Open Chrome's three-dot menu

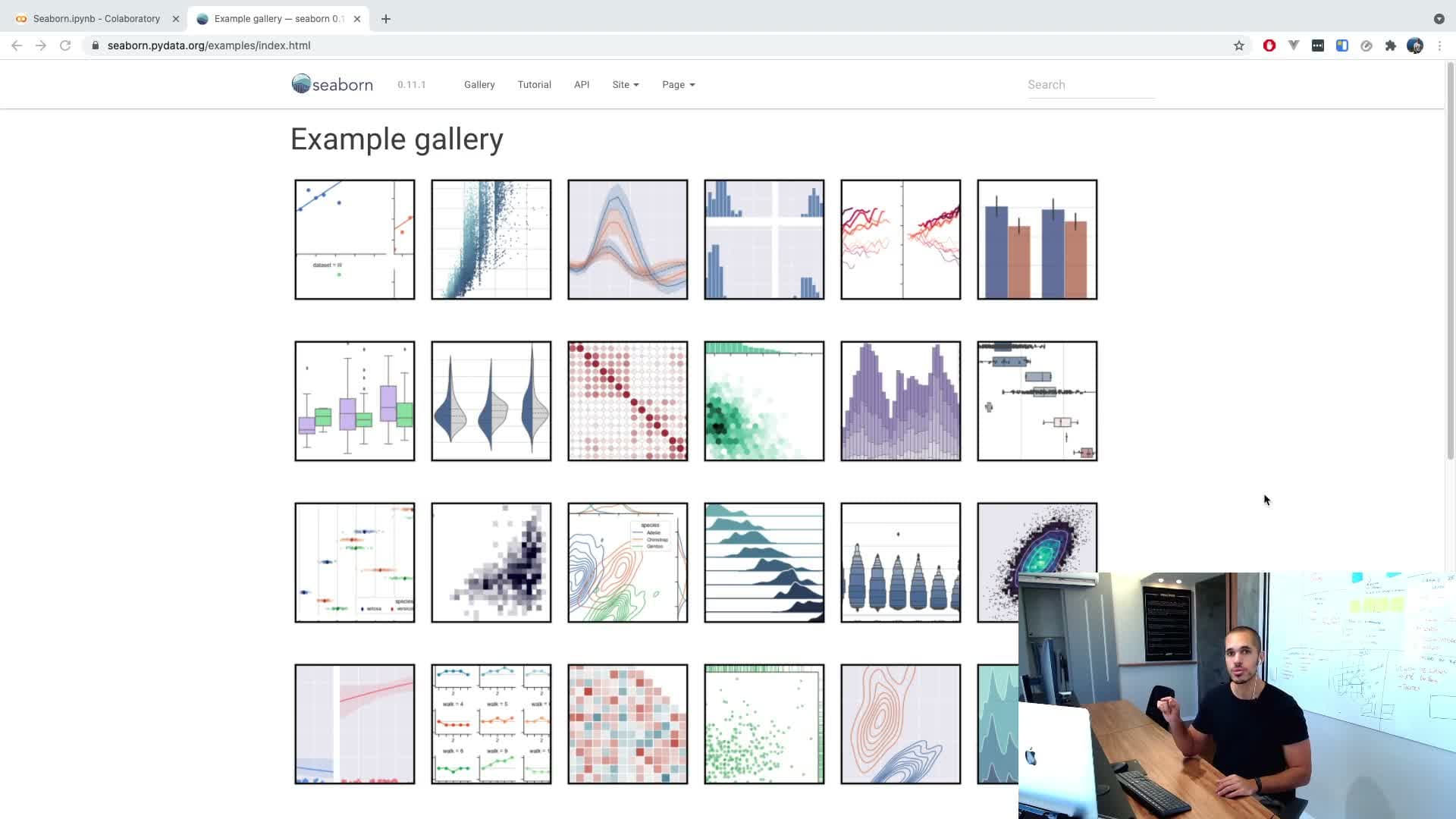coord(1439,45)
